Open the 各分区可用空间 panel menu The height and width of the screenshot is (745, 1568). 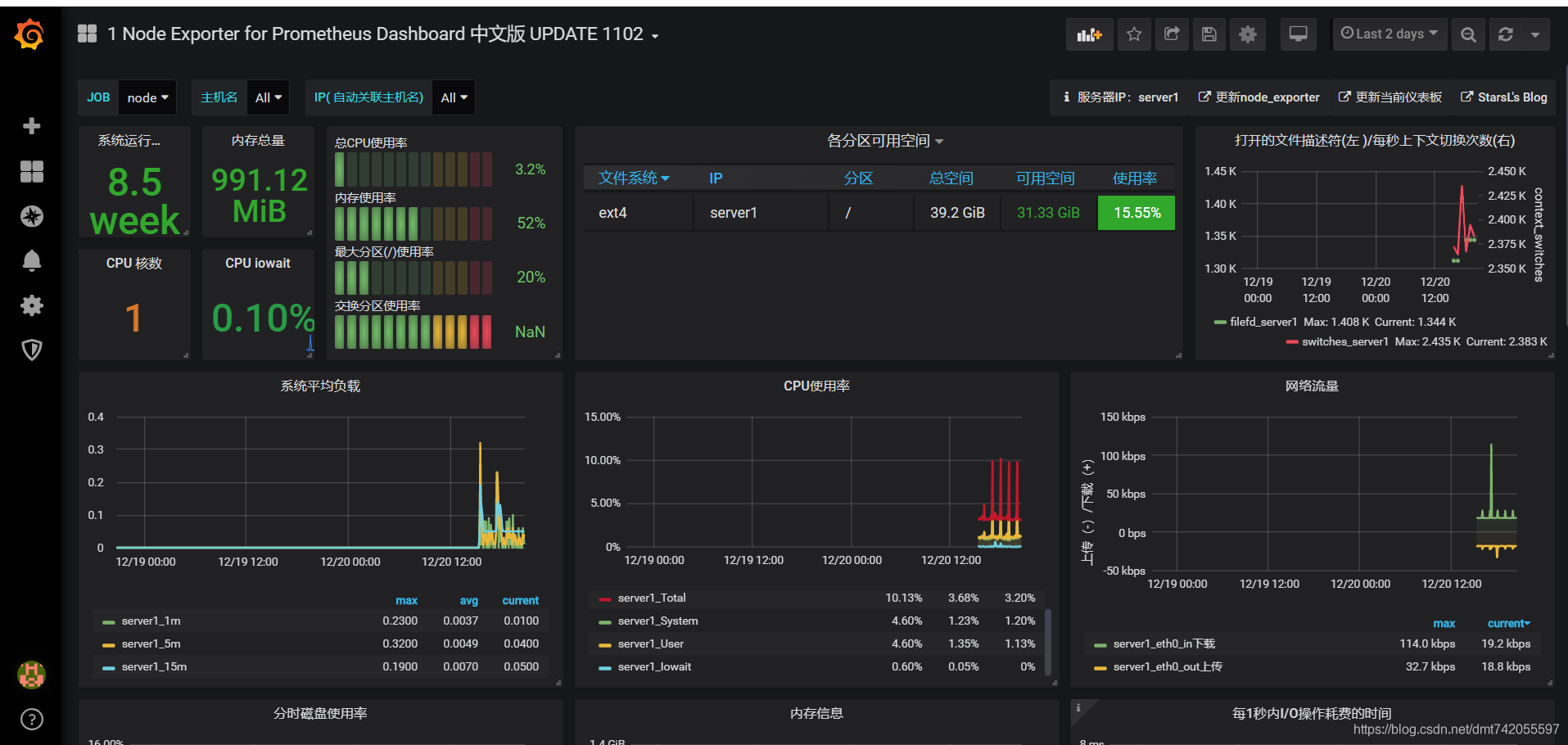click(x=885, y=141)
